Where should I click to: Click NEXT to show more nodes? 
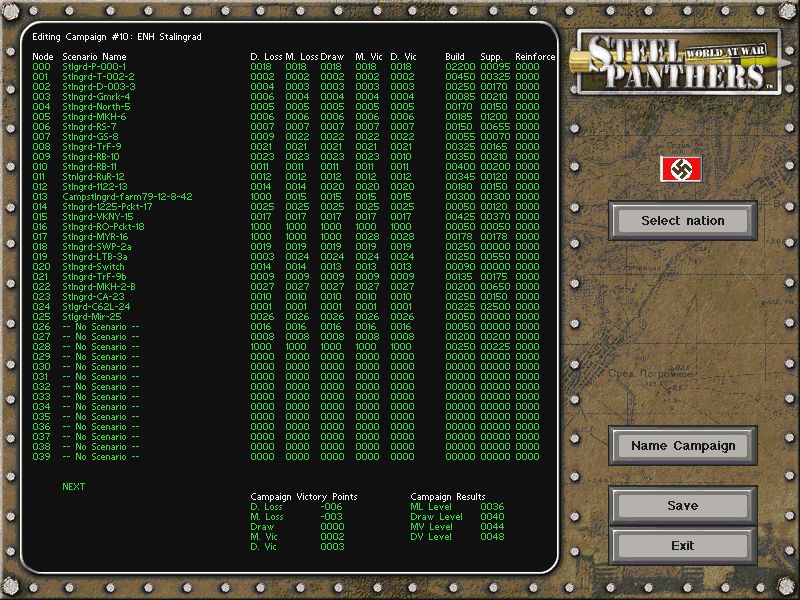click(x=73, y=487)
